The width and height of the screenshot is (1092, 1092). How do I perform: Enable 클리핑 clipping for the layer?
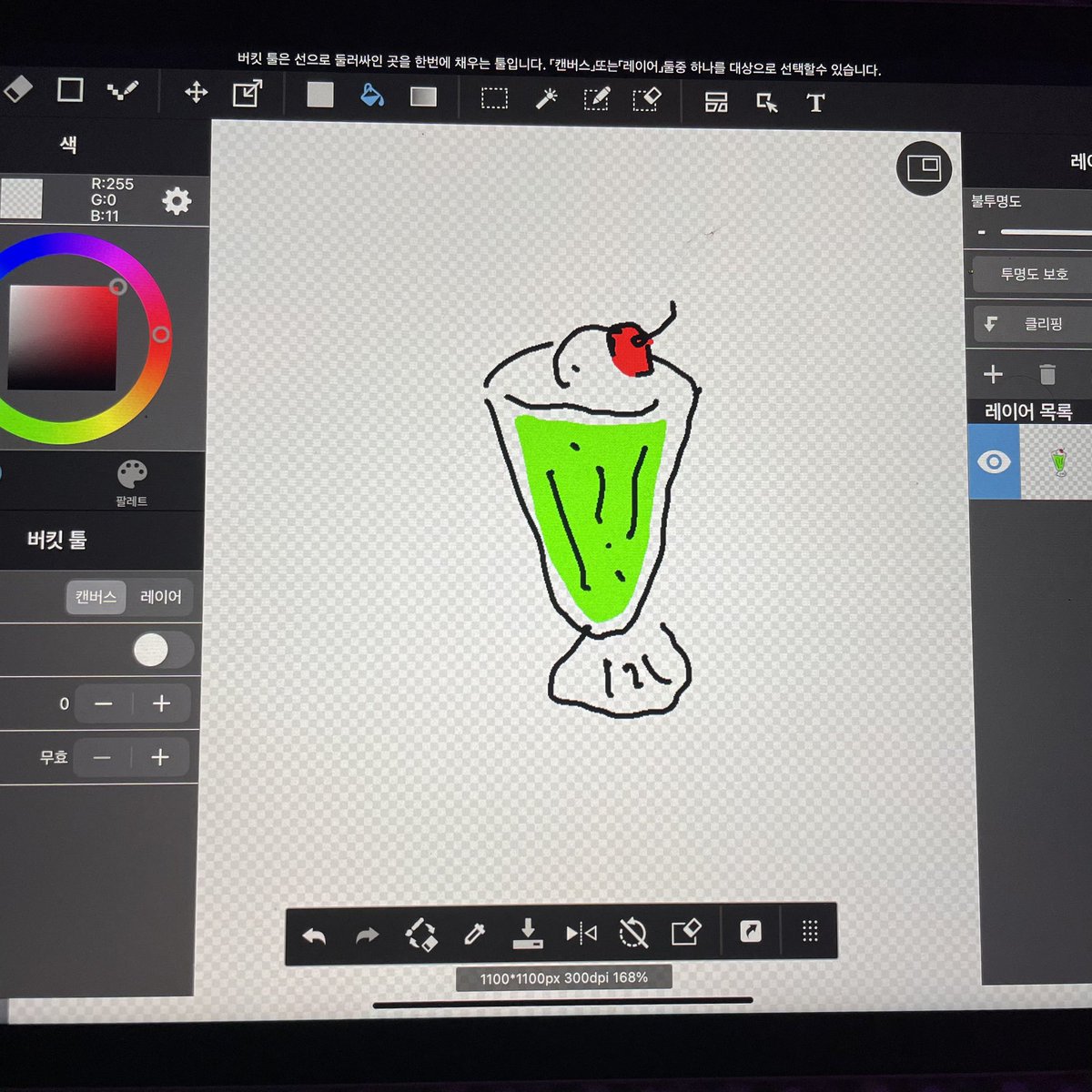click(x=1032, y=323)
